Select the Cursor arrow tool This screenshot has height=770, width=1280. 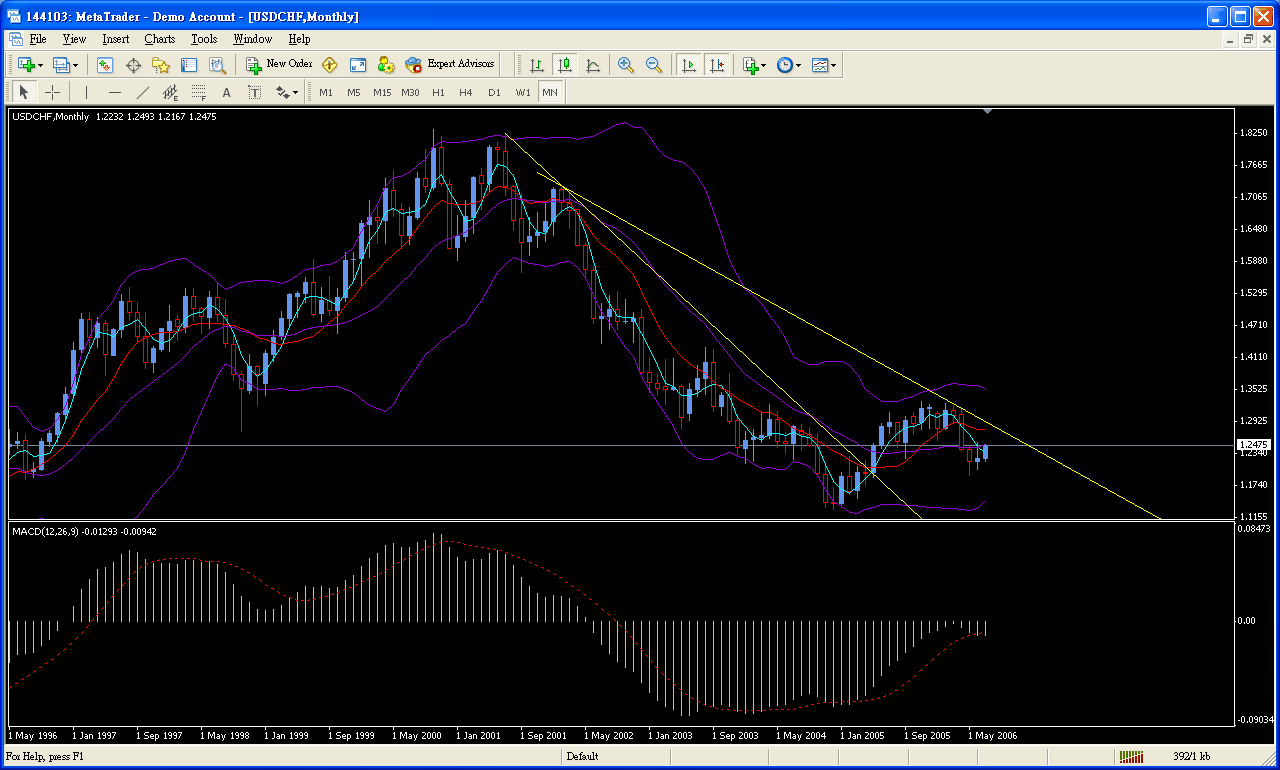(25, 92)
